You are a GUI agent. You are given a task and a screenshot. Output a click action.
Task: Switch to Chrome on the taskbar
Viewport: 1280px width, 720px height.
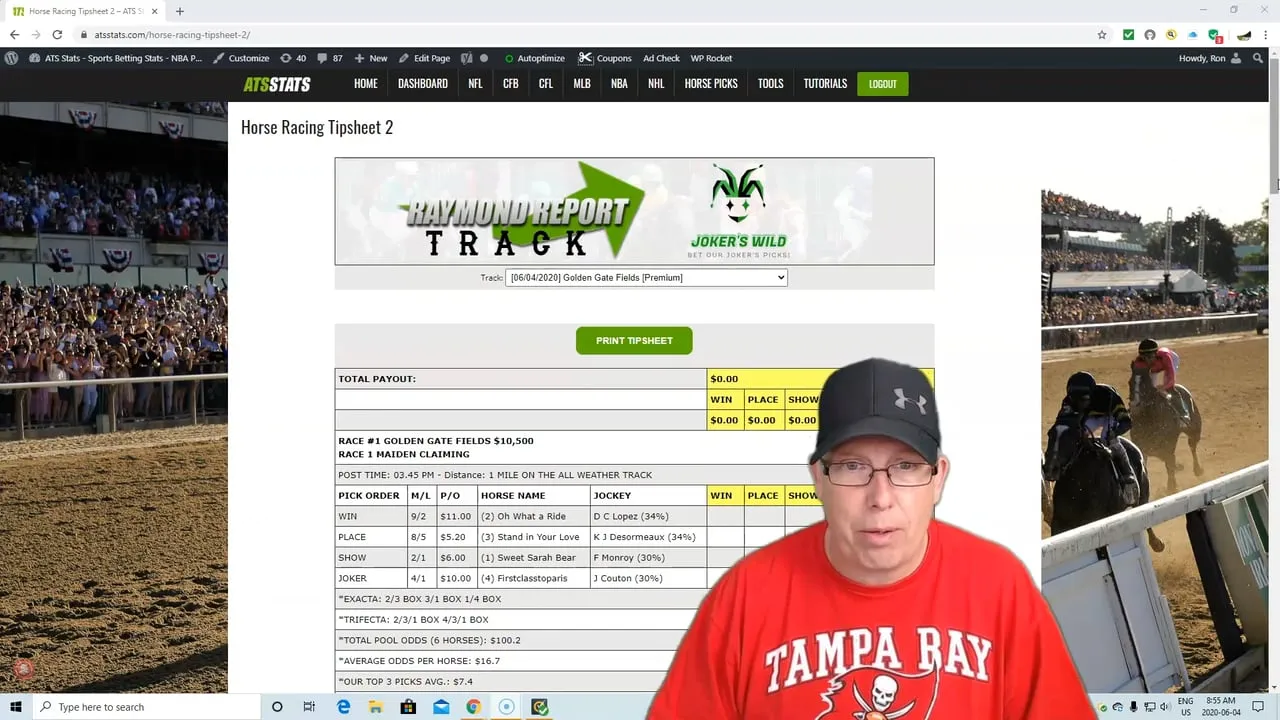[473, 707]
